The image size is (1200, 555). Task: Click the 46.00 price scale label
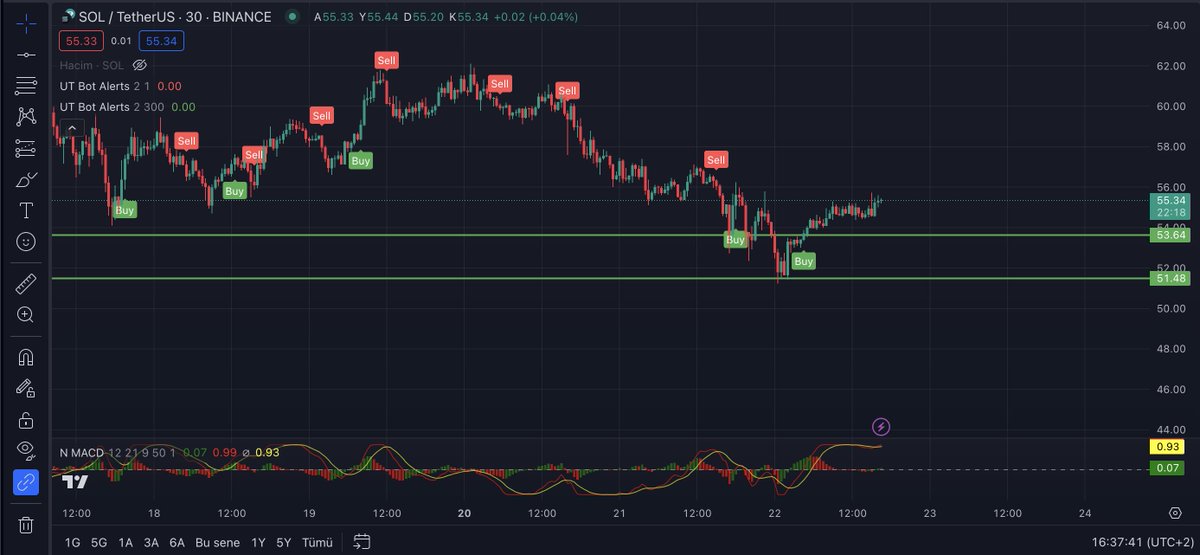tap(1171, 389)
